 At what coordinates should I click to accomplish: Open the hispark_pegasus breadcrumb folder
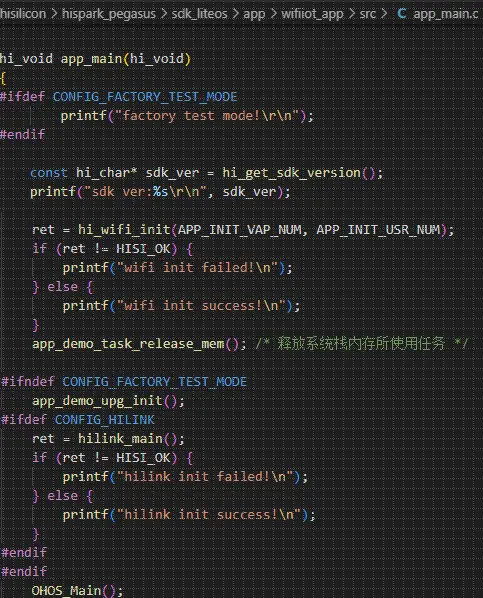[x=109, y=14]
